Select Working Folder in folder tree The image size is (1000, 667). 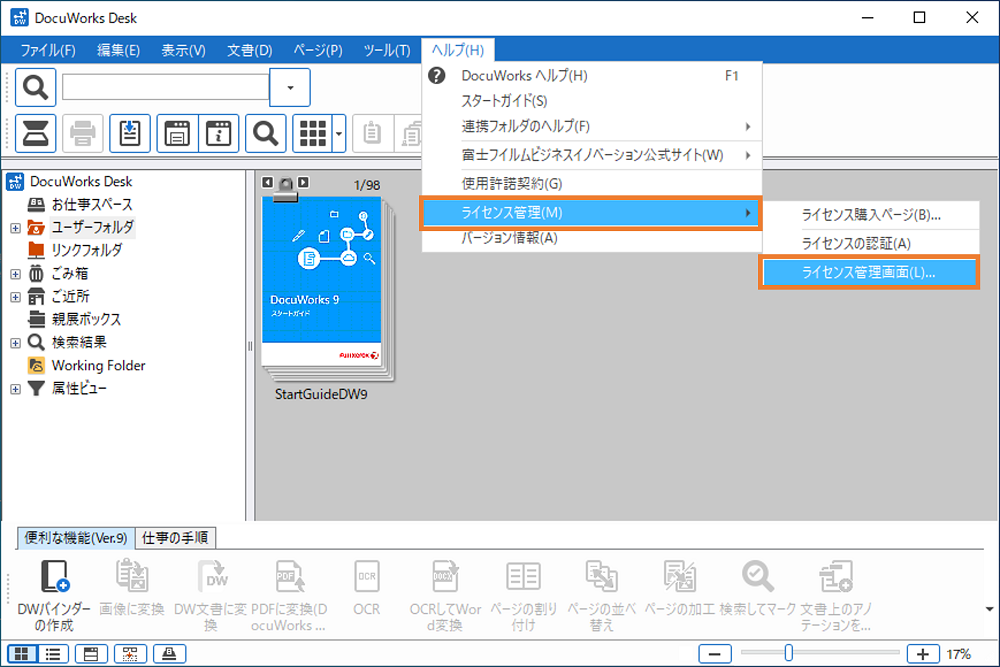(x=98, y=365)
